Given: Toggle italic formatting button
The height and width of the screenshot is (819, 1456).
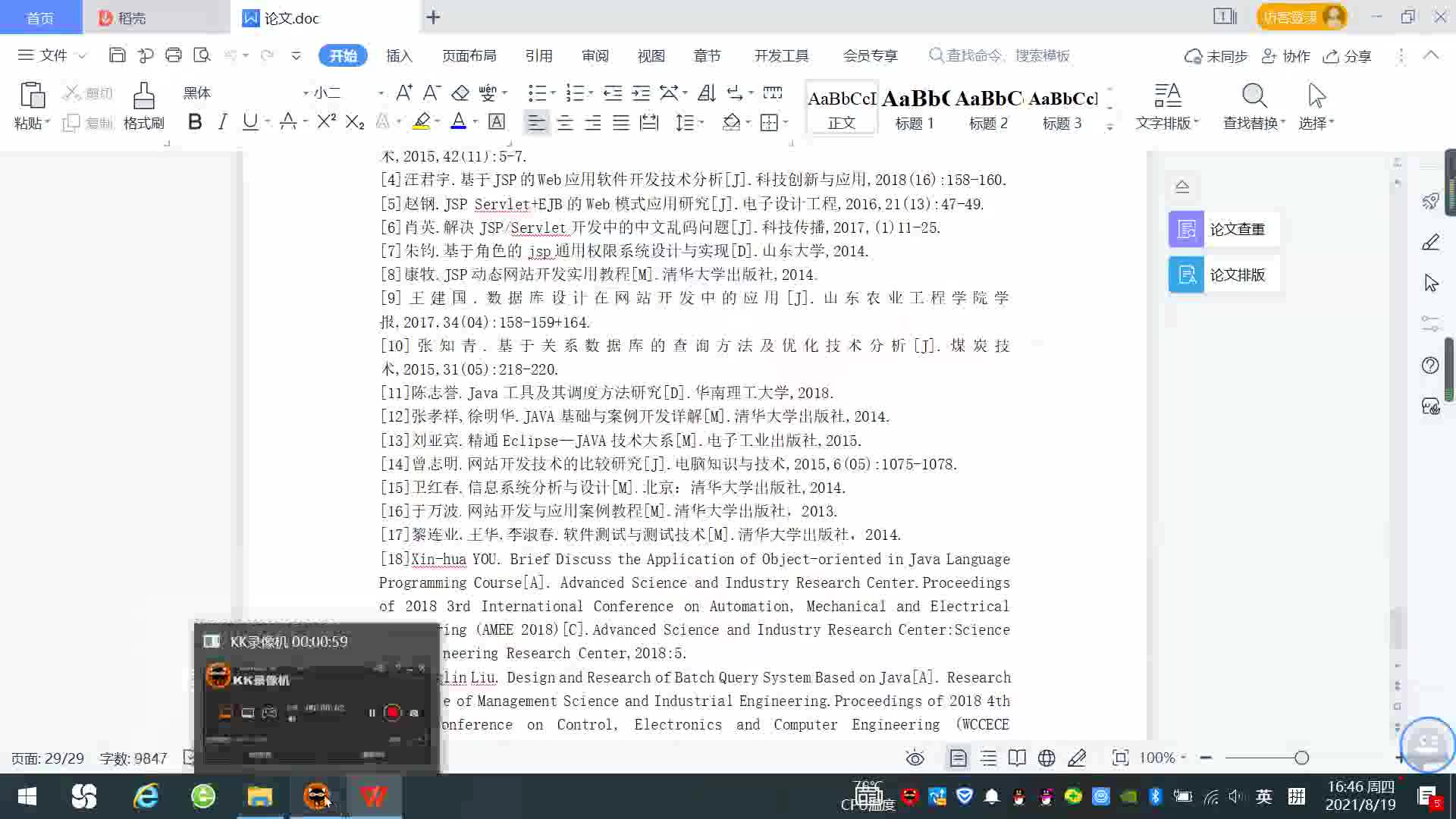Looking at the screenshot, I should (x=222, y=122).
